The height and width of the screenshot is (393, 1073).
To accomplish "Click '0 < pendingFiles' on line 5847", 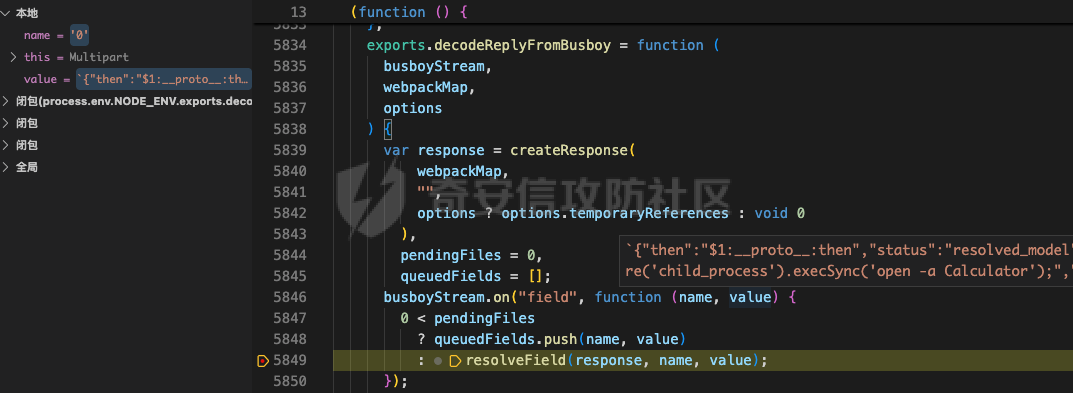I will coord(467,318).
